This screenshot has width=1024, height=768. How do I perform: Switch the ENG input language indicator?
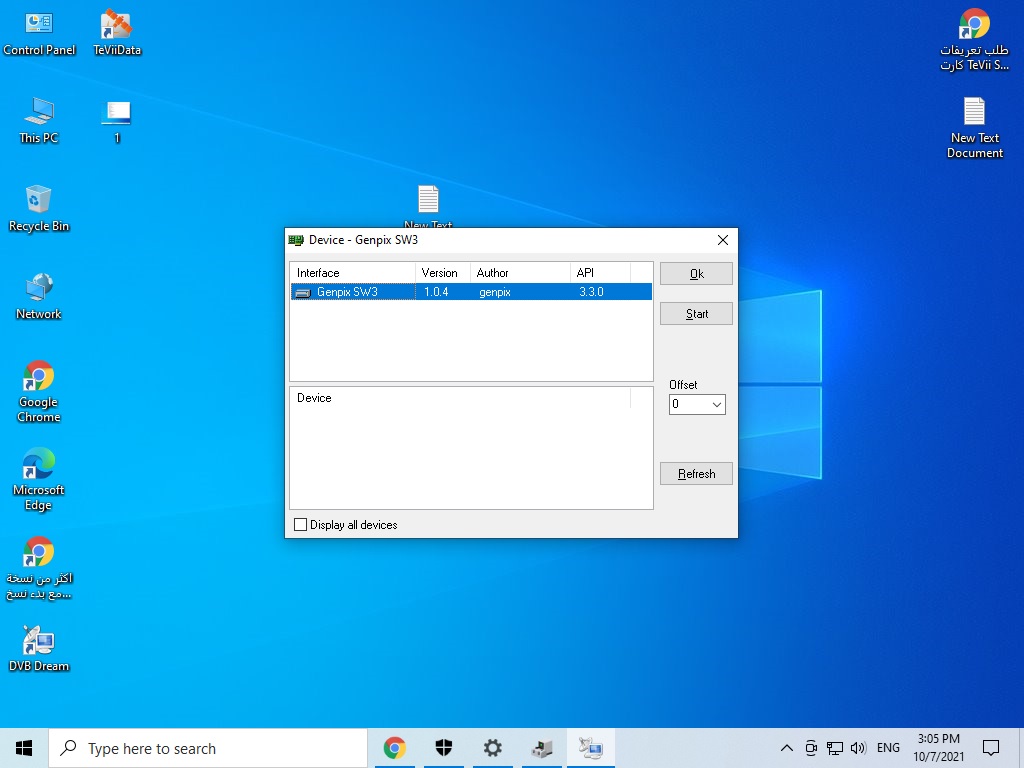coord(888,748)
